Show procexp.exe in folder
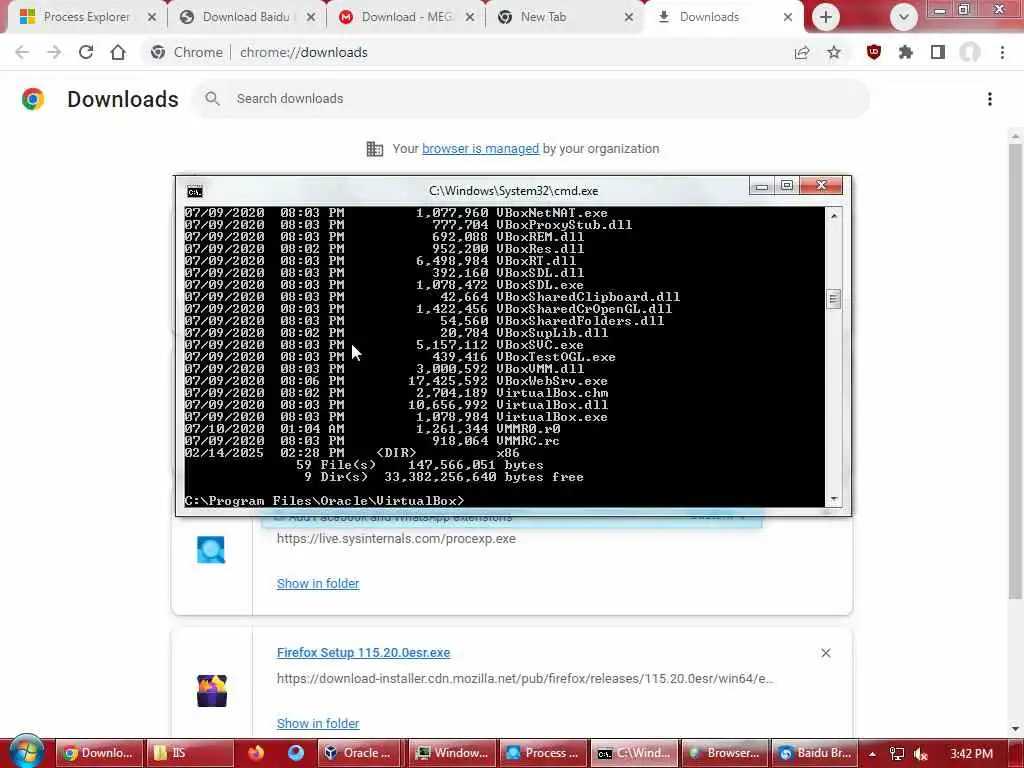This screenshot has height=768, width=1024. click(x=318, y=583)
